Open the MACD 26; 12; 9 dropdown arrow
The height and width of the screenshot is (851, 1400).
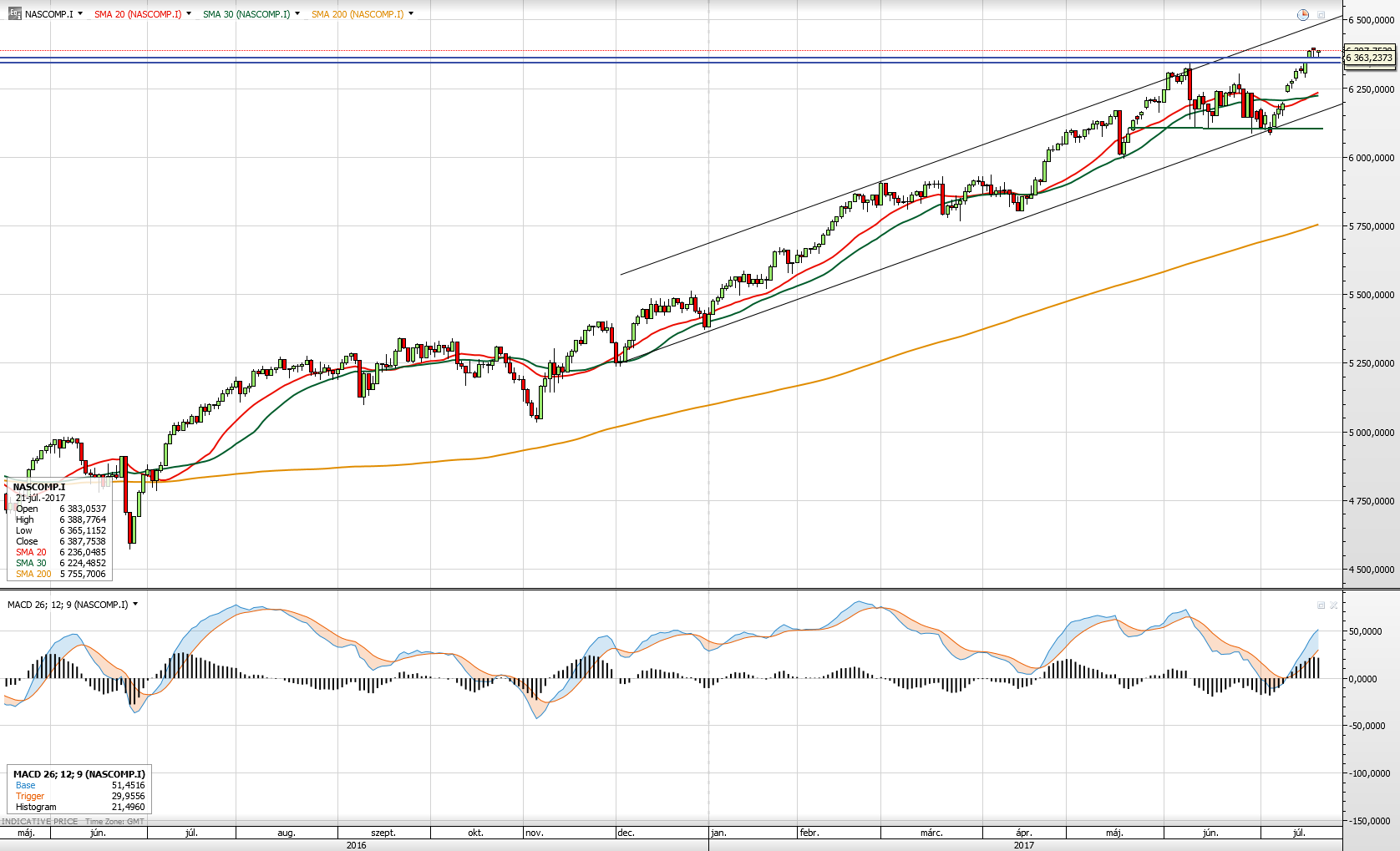(135, 604)
